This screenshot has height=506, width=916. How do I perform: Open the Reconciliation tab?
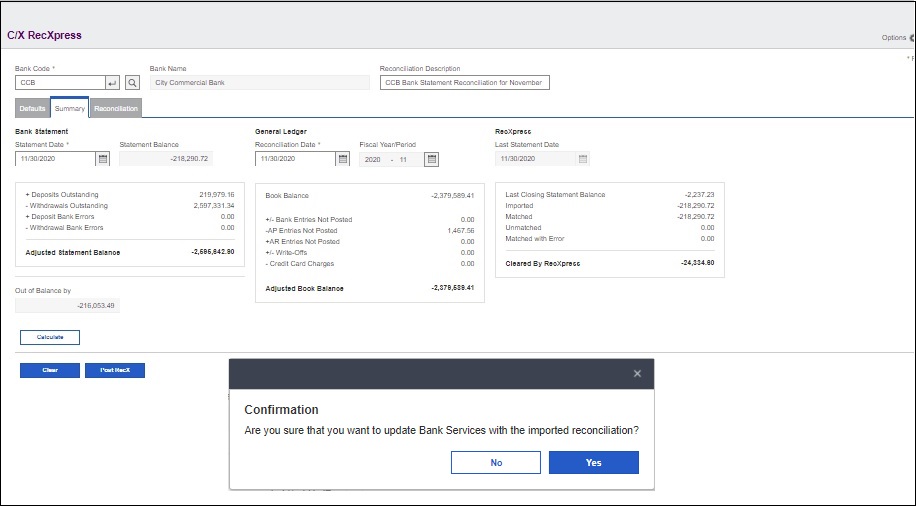click(115, 108)
